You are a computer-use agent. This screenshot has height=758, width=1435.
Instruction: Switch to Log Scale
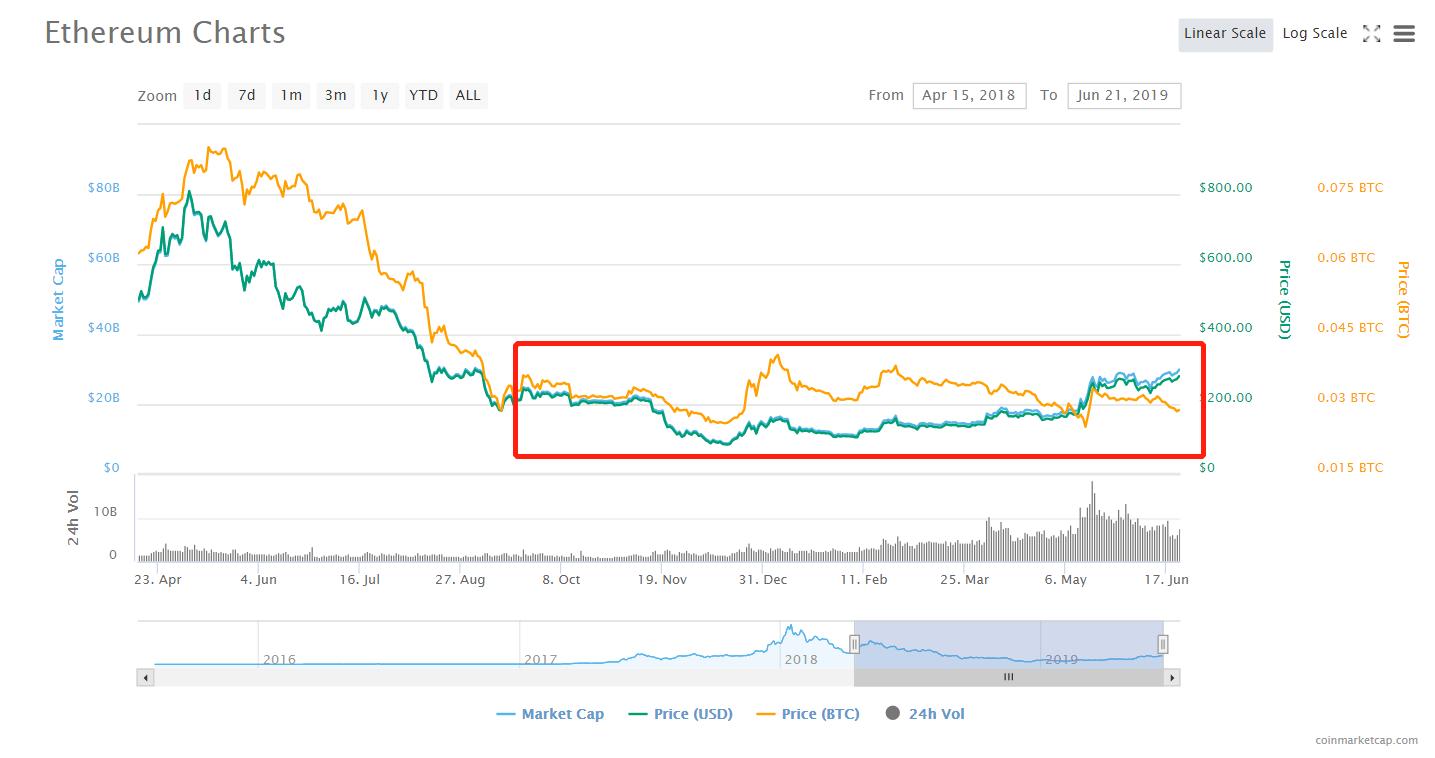[x=1315, y=33]
